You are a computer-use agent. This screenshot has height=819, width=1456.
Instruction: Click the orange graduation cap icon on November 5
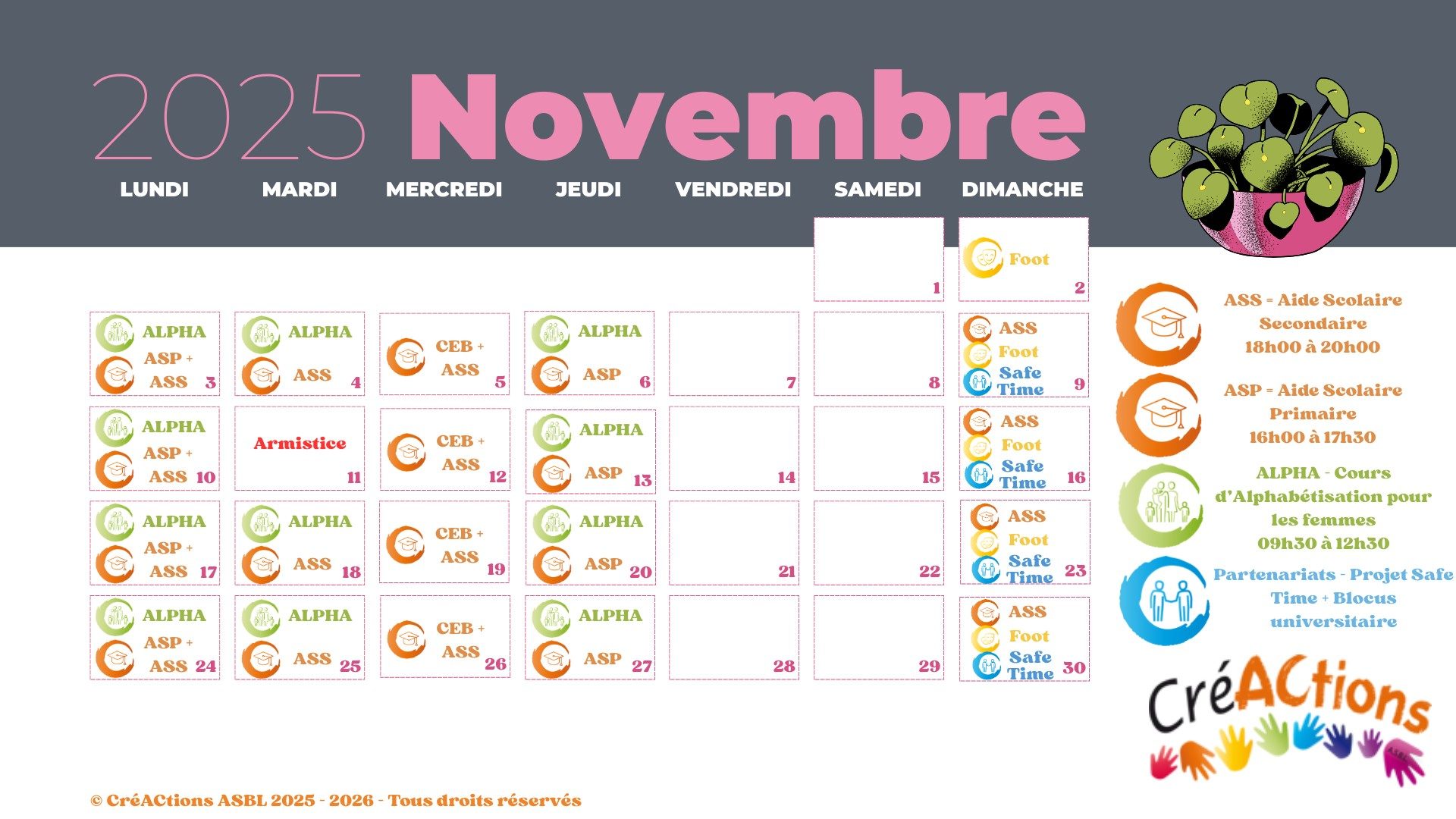tap(406, 357)
